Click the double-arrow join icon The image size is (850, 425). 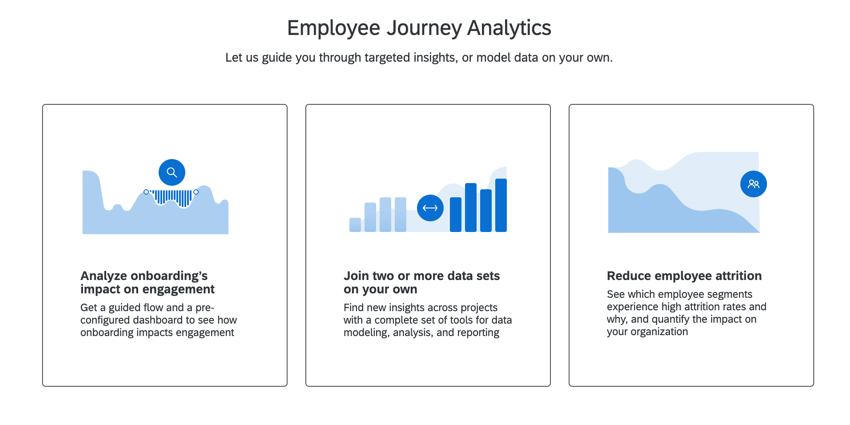[x=430, y=208]
